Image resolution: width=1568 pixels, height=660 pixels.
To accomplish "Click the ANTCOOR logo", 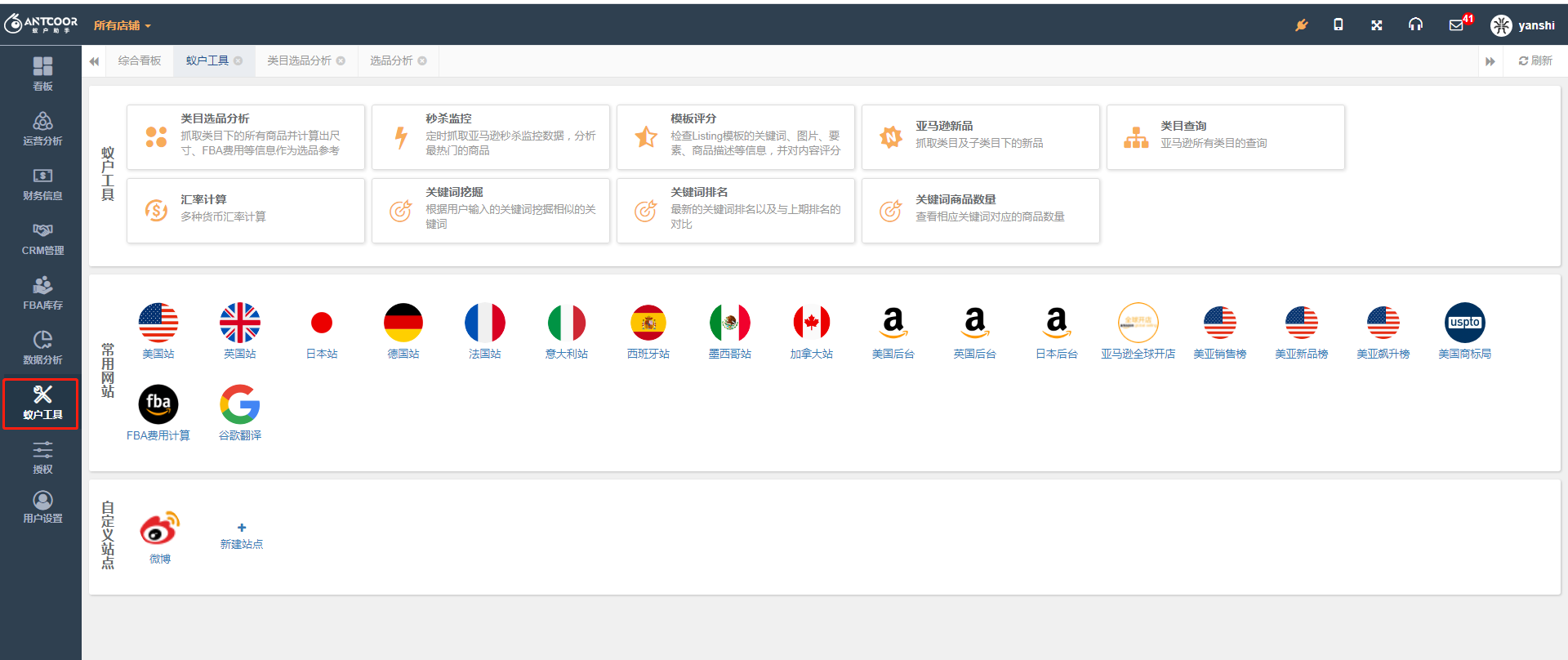I will 42,25.
